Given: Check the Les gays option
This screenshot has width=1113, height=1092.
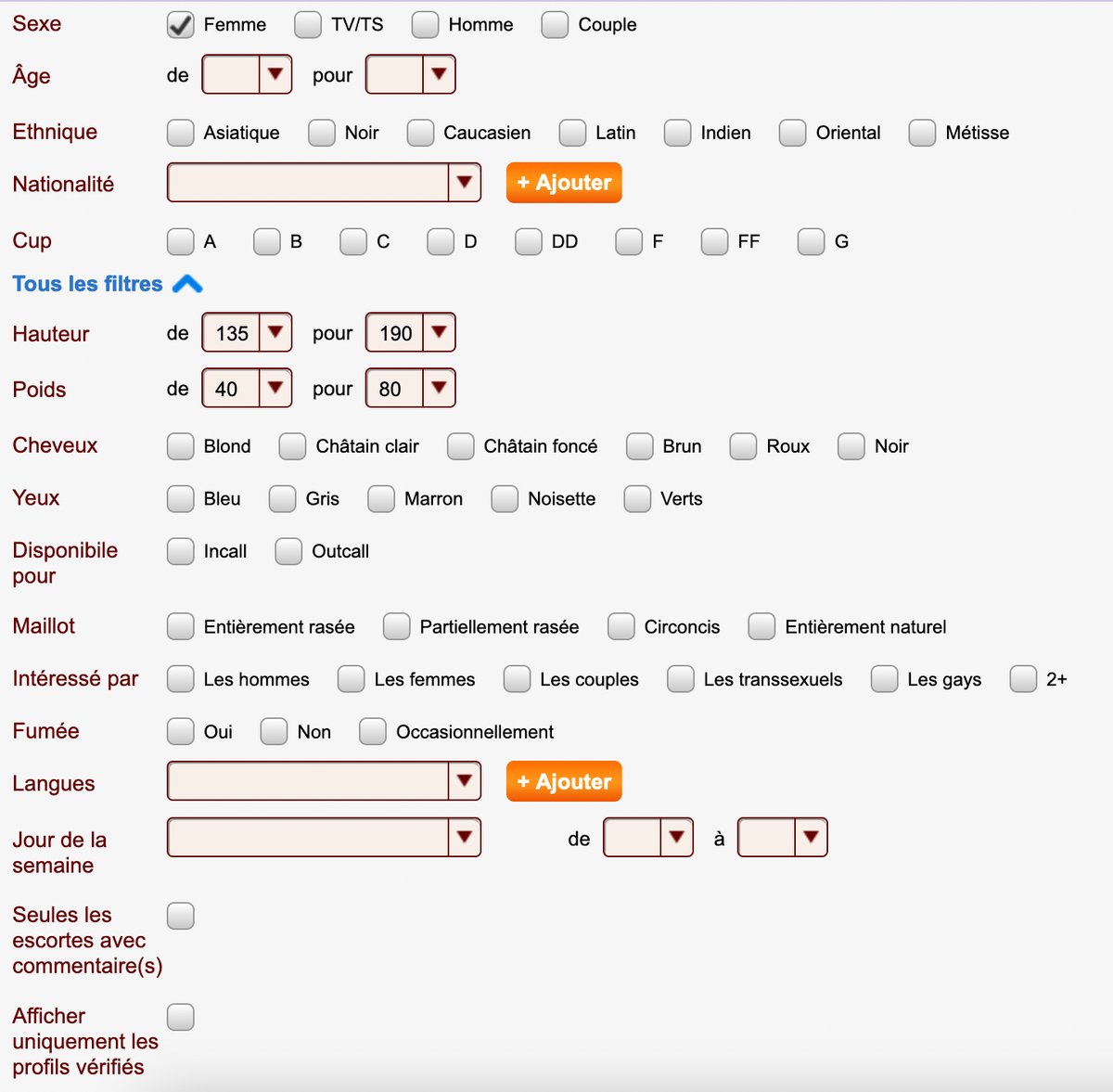Looking at the screenshot, I should (x=885, y=679).
